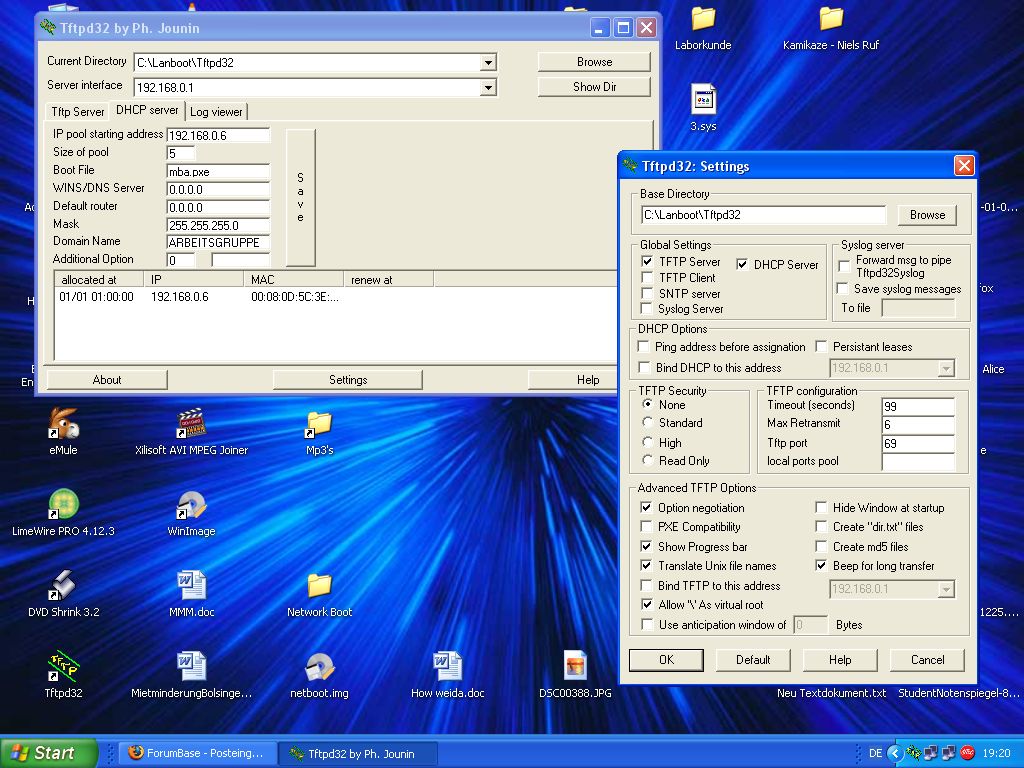Enable the Syslog Server checkbox
The width and height of the screenshot is (1024, 768).
point(647,308)
